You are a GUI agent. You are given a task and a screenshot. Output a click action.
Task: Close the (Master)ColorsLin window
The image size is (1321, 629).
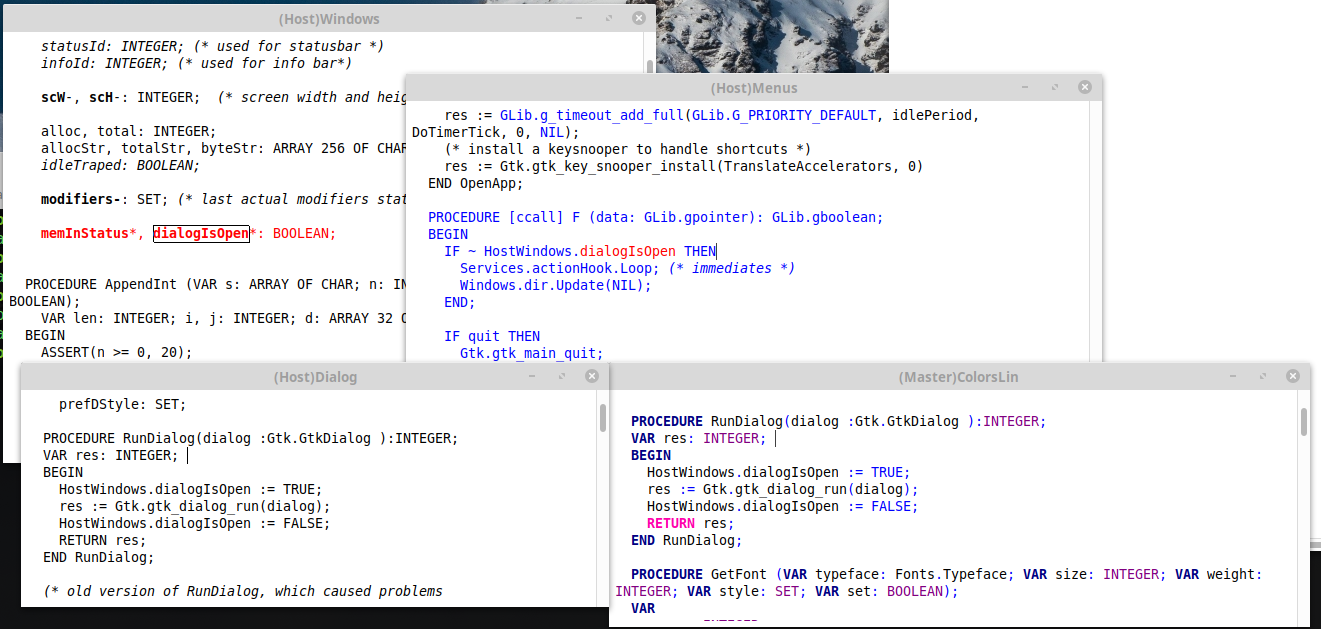coord(1294,377)
